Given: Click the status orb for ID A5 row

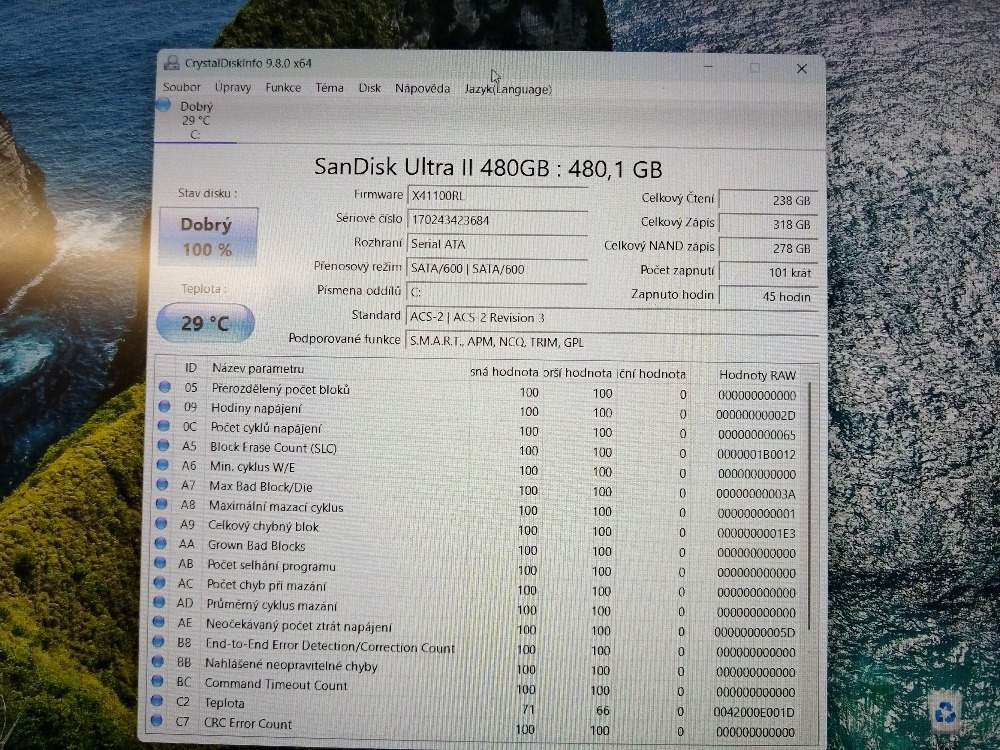Looking at the screenshot, I should [x=163, y=445].
